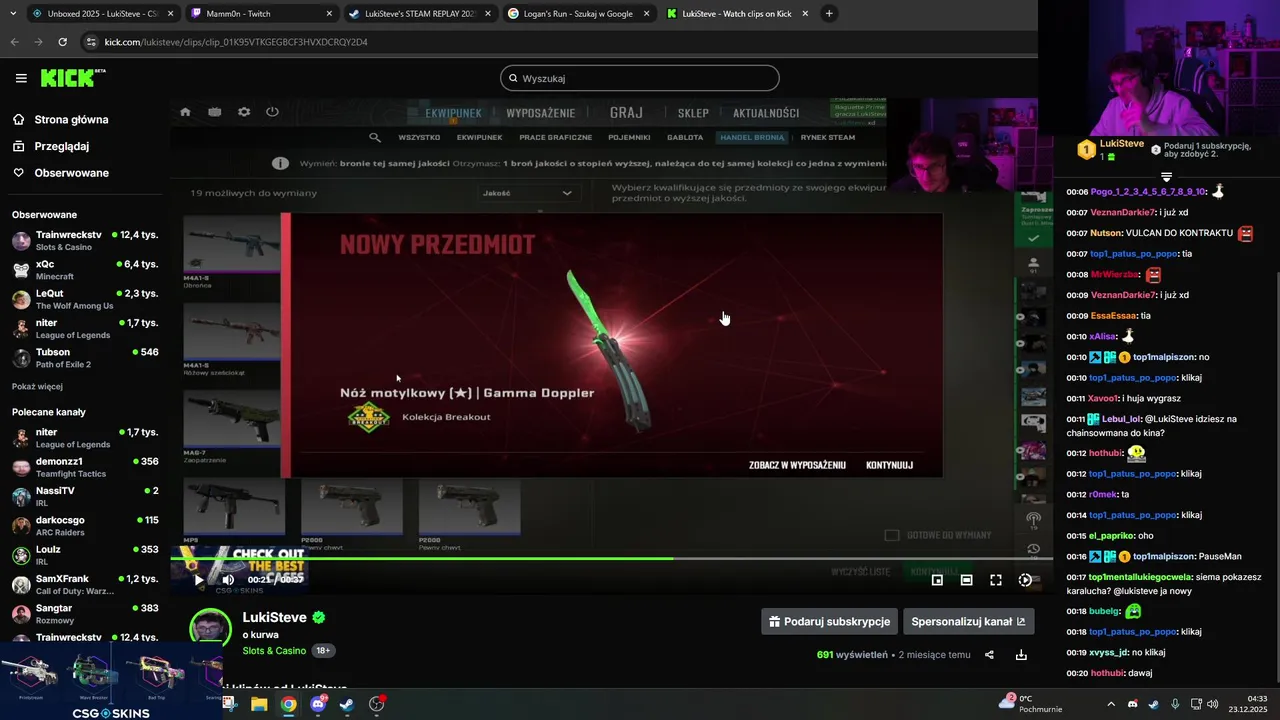The image size is (1280, 720).
Task: Open playback speed settings icon
Action: (x=1025, y=580)
